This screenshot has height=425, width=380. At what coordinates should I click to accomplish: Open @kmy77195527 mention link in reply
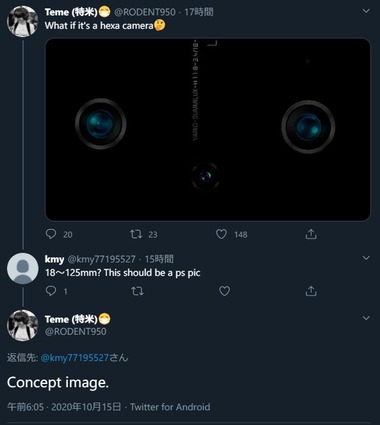[75, 358]
